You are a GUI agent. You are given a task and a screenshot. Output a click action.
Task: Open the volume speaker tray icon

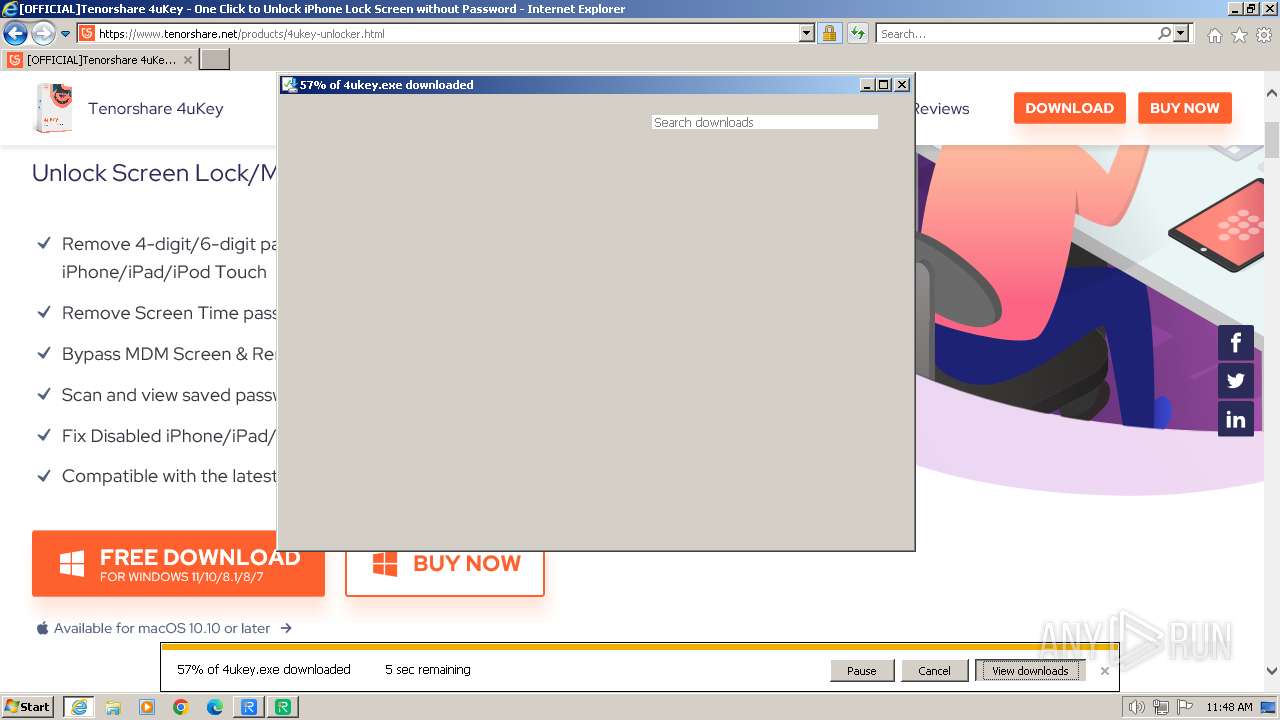tap(1136, 707)
